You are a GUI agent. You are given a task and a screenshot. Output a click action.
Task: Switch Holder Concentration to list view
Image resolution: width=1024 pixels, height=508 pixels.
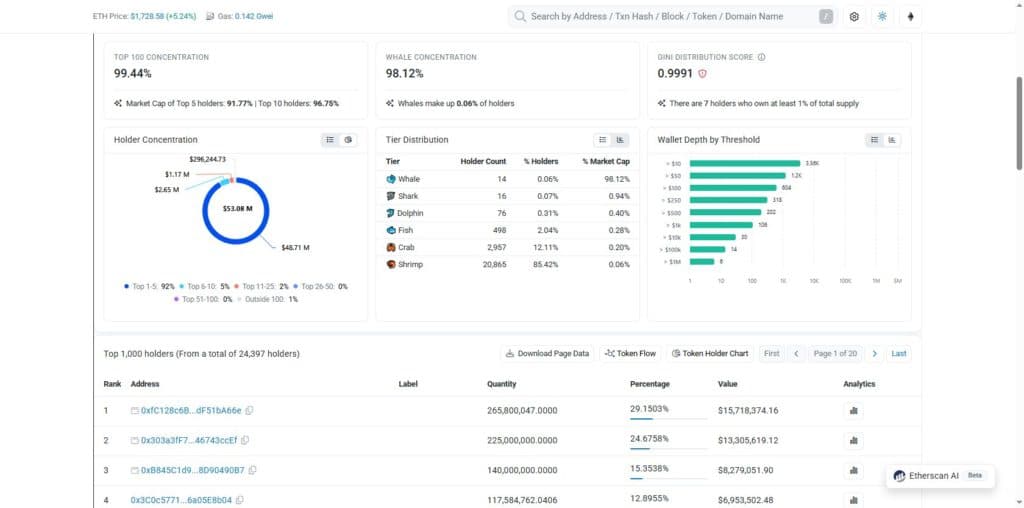tap(330, 140)
